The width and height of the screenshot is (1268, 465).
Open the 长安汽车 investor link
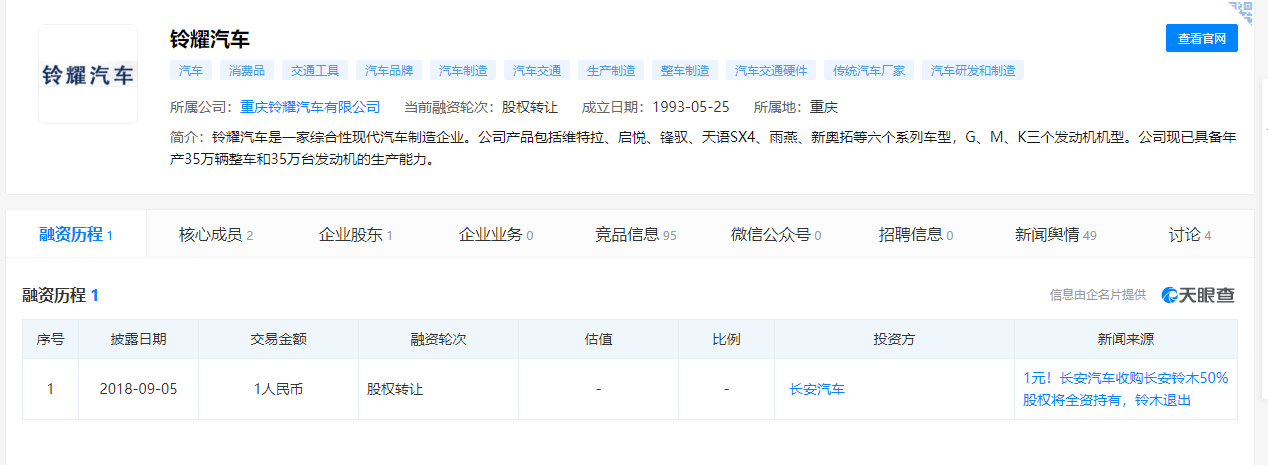(x=817, y=389)
